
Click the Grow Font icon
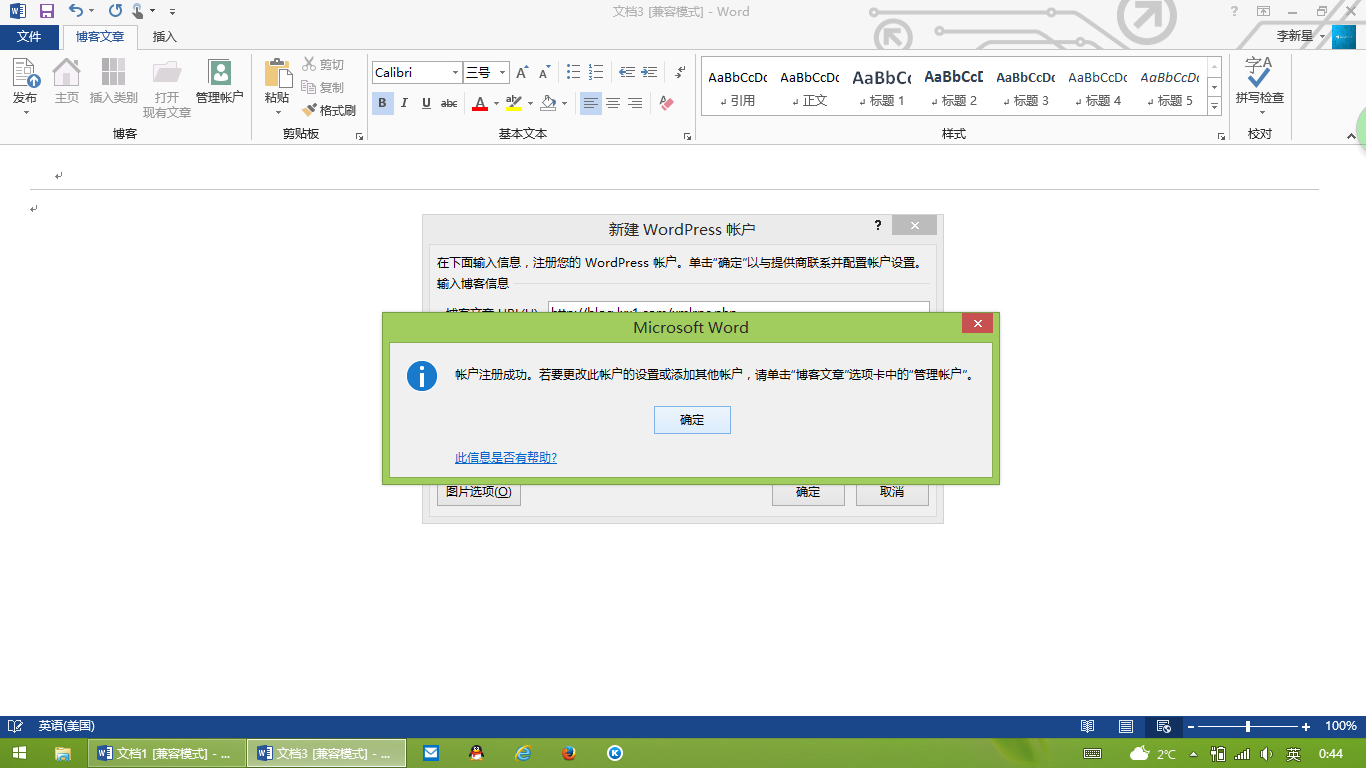[522, 73]
